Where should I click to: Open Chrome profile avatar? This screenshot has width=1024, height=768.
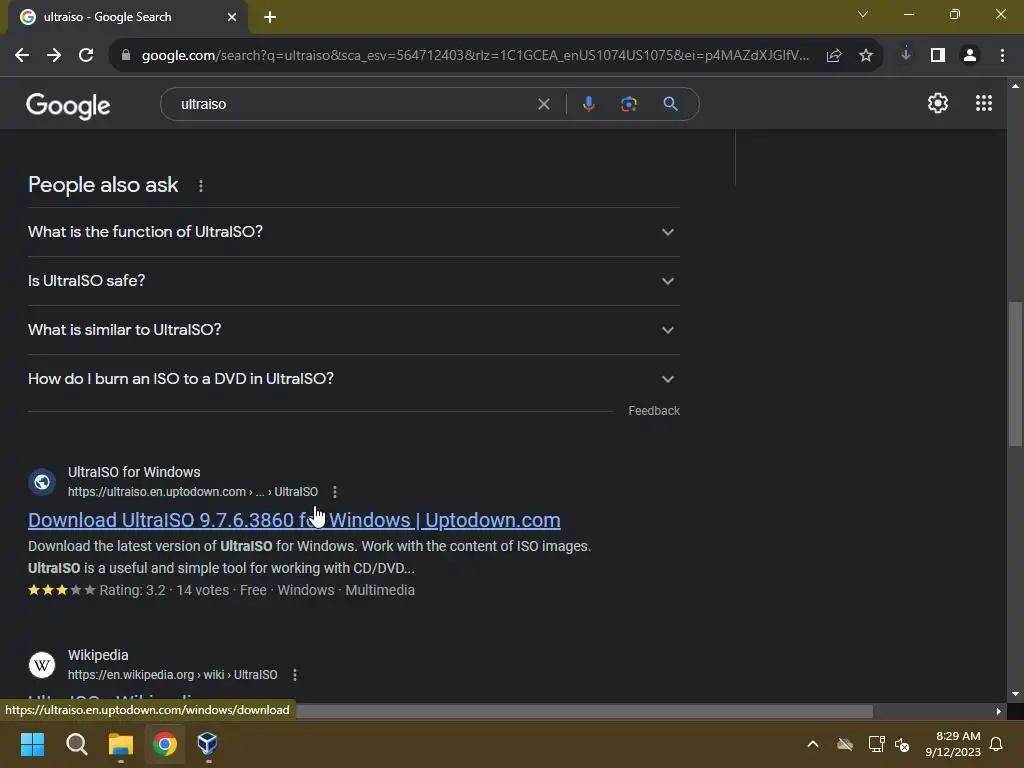(970, 56)
